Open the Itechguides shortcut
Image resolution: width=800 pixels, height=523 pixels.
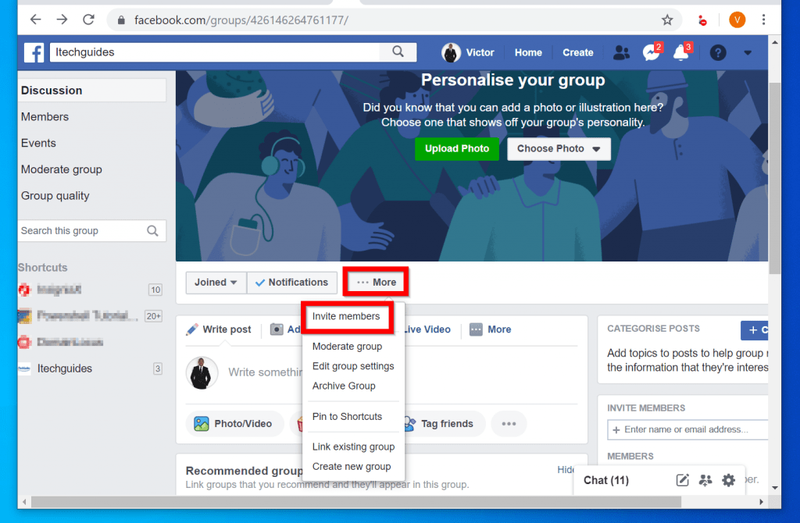coord(64,368)
